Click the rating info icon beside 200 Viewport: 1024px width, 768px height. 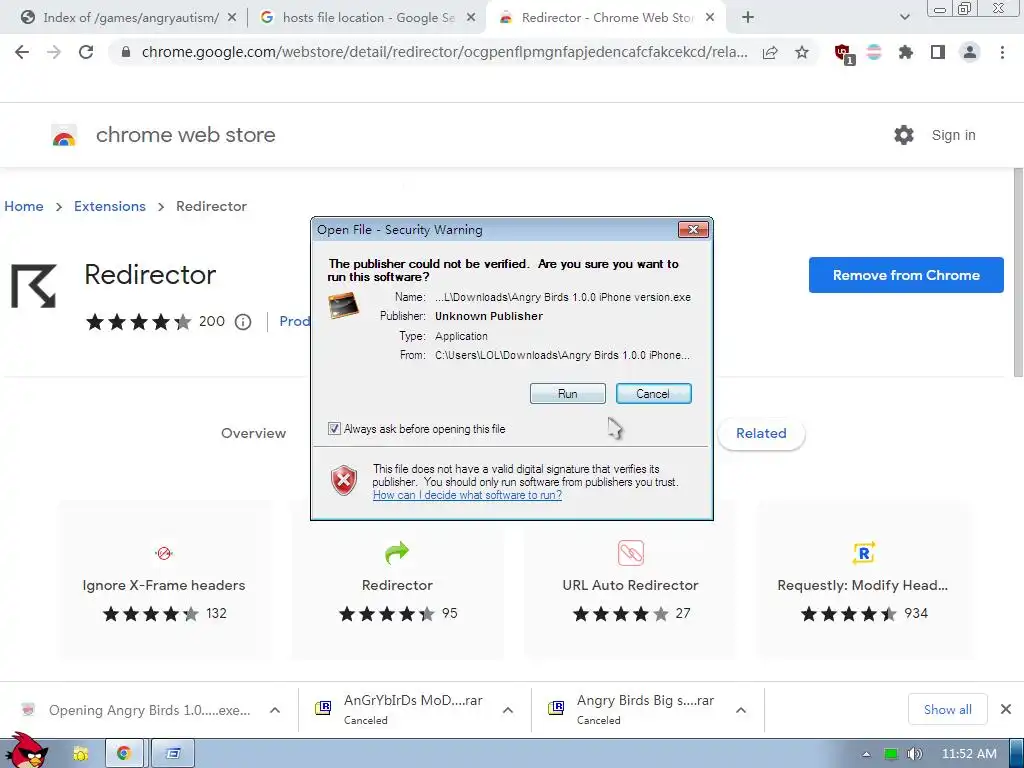[x=243, y=322]
